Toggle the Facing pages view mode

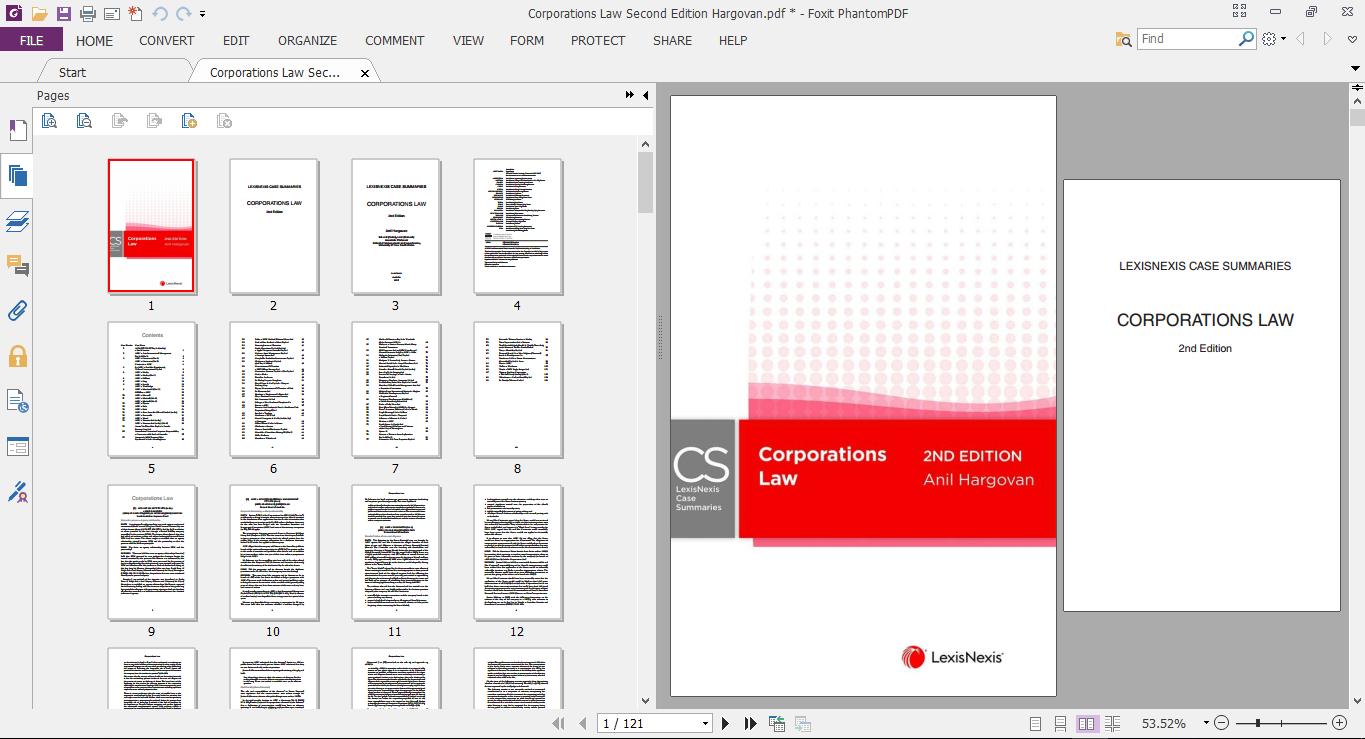(1087, 723)
